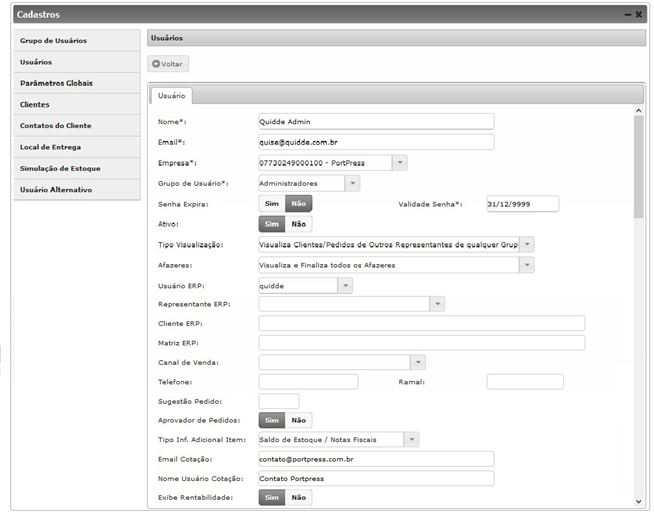Image resolution: width=654 pixels, height=513 pixels.
Task: Expand the Tipo Visualização dropdown
Action: [x=527, y=244]
